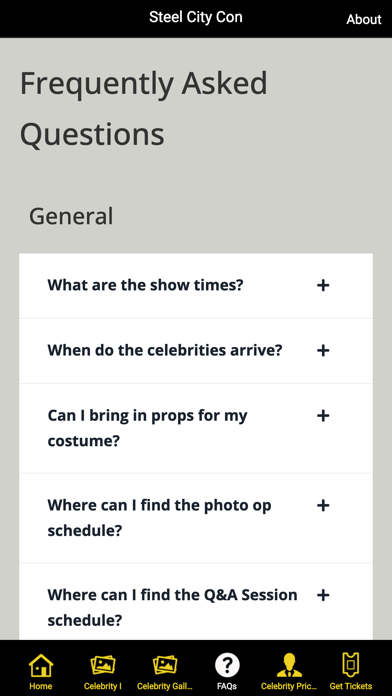Click the Steel City Con title

[196, 17]
